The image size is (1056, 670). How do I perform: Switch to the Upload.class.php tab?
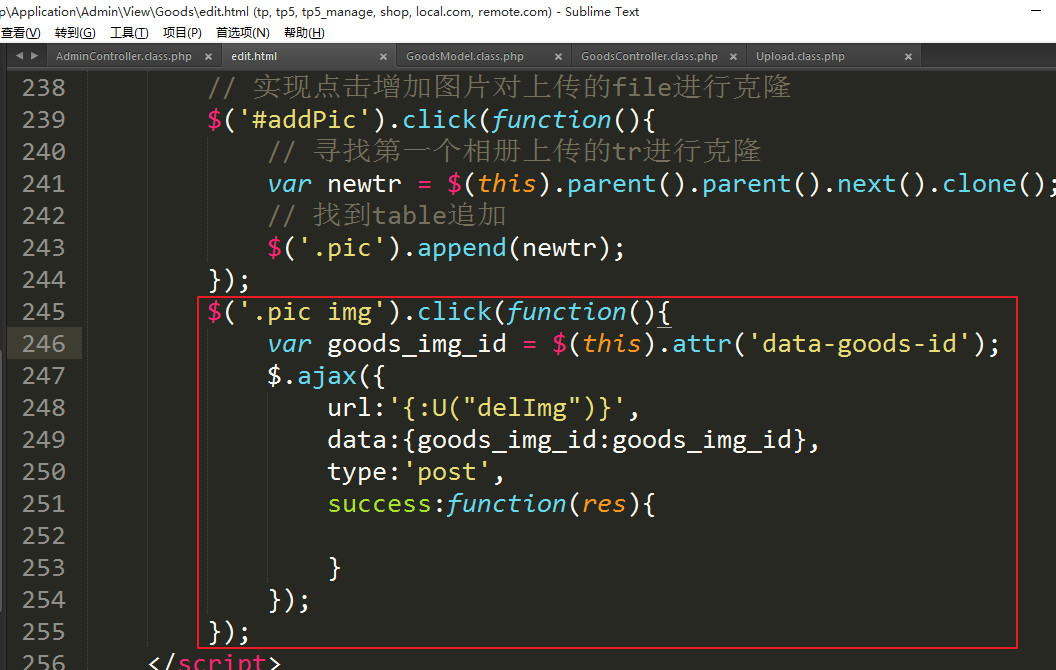click(800, 57)
